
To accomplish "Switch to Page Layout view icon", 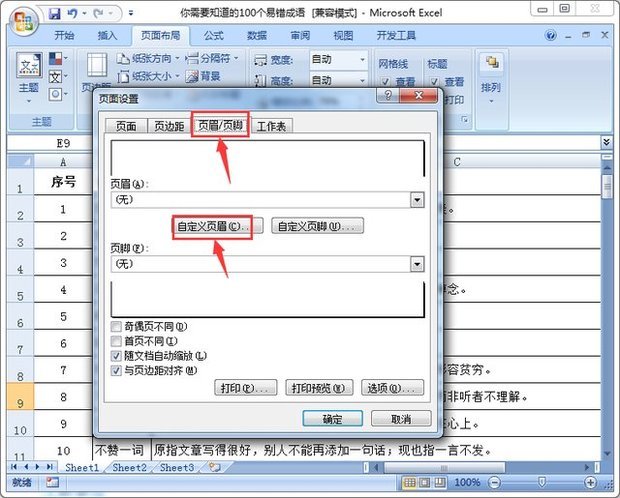I will 425,483.
